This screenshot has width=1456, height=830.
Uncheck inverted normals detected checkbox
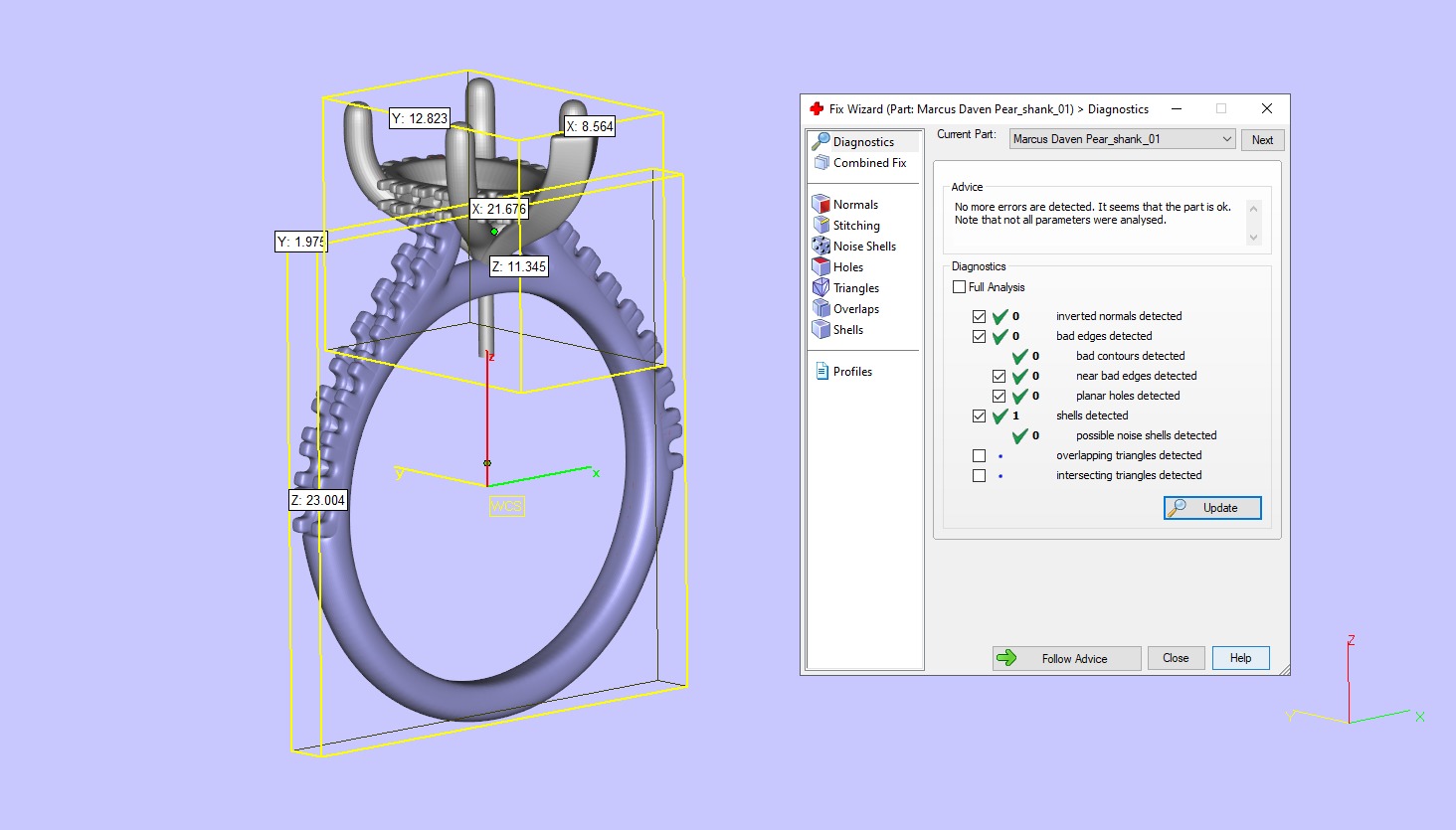979,316
